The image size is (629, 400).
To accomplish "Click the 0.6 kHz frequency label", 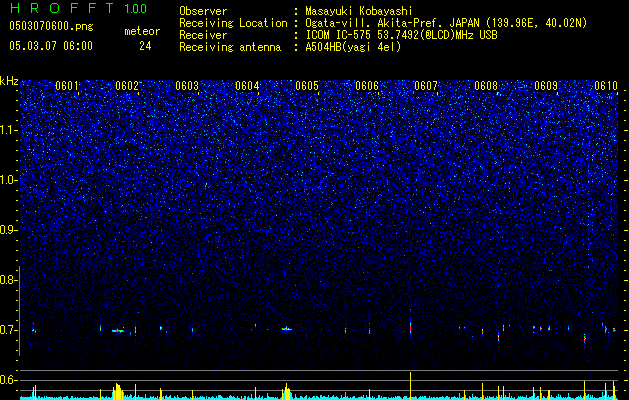I will point(8,380).
